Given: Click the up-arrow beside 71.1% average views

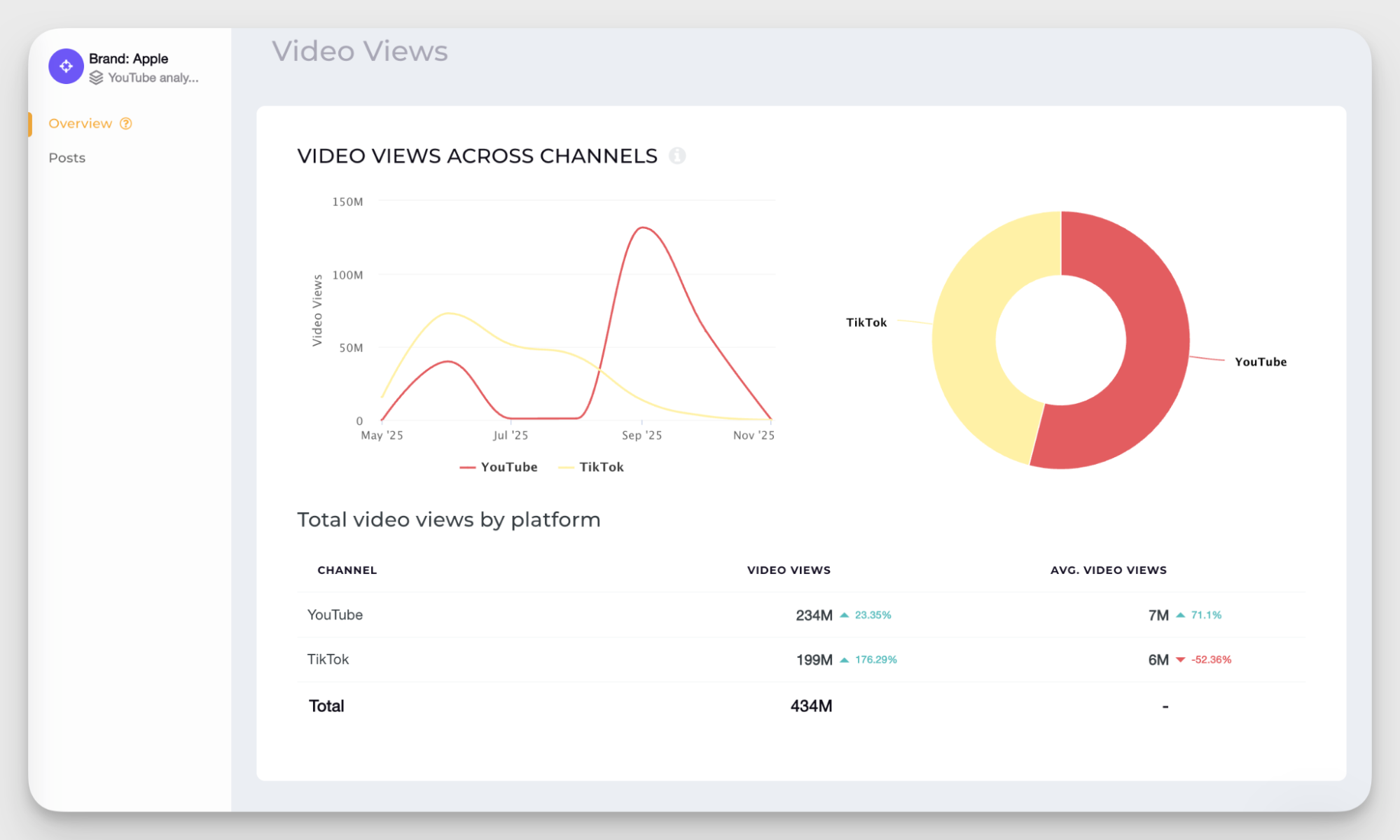Looking at the screenshot, I should coord(1180,615).
